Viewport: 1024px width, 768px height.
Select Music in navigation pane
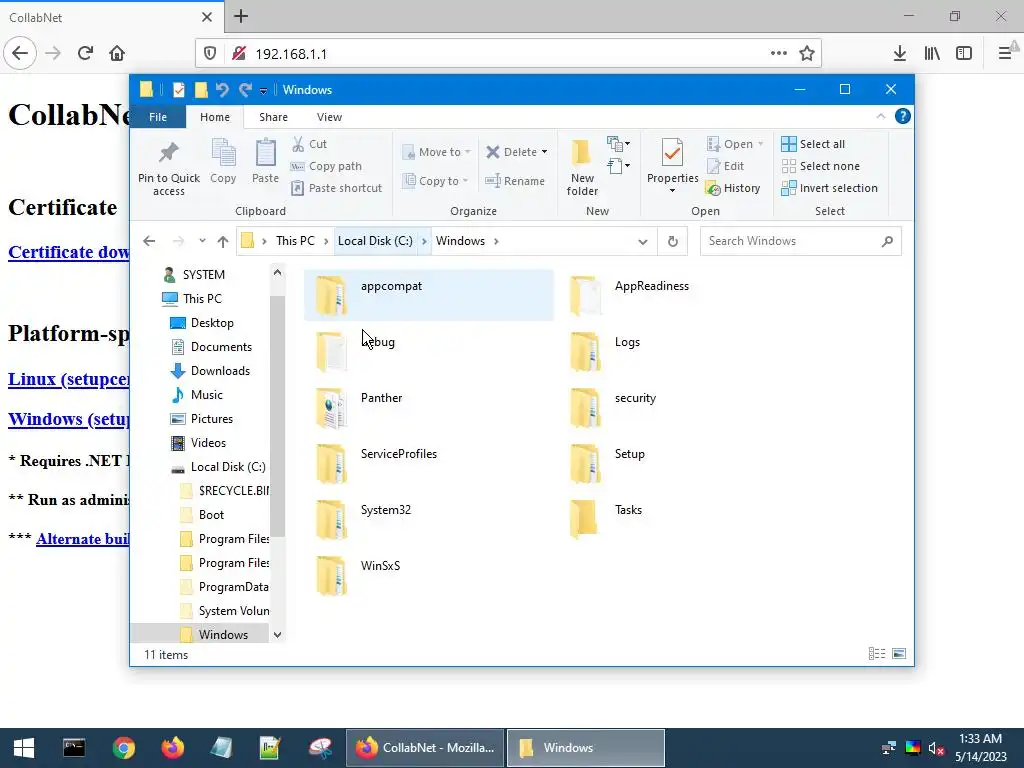tap(206, 394)
